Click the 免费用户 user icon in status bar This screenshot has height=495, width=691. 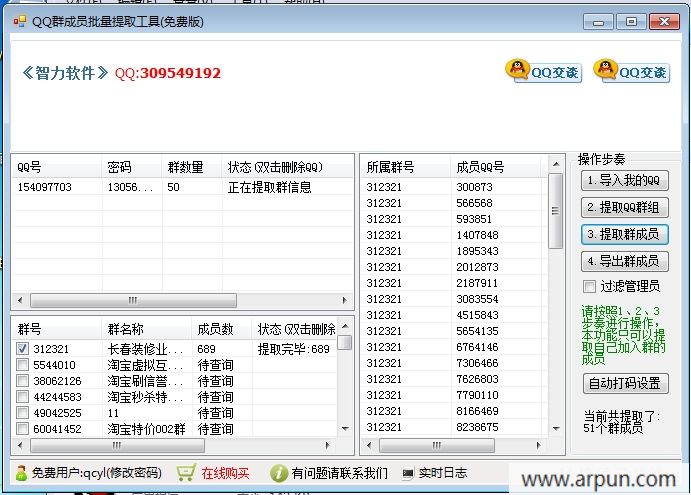point(21,473)
